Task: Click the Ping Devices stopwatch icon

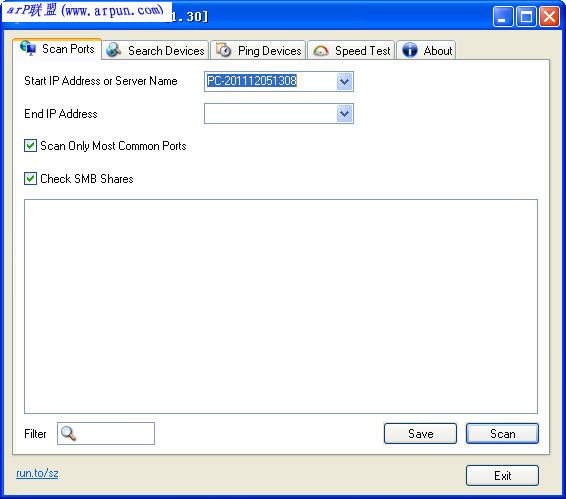Action: 223,50
